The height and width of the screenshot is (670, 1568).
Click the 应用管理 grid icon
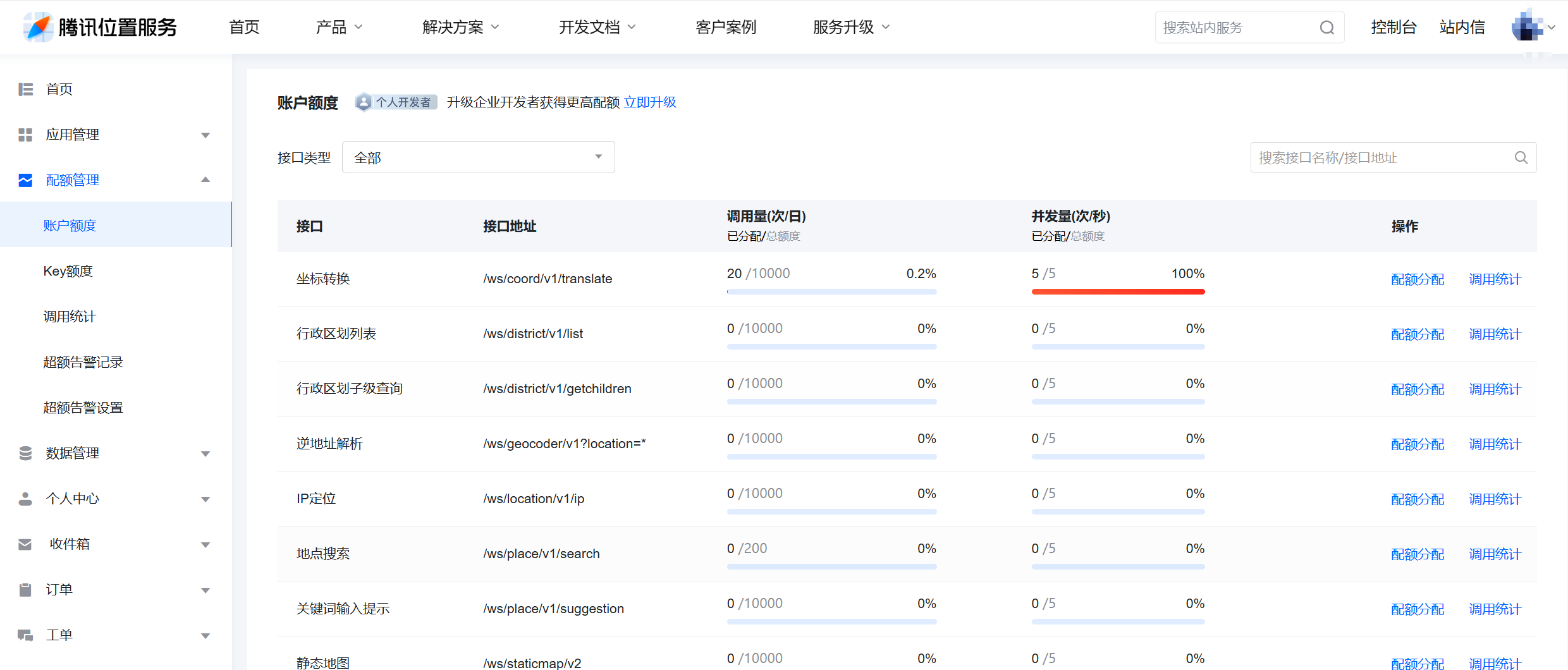pos(25,135)
